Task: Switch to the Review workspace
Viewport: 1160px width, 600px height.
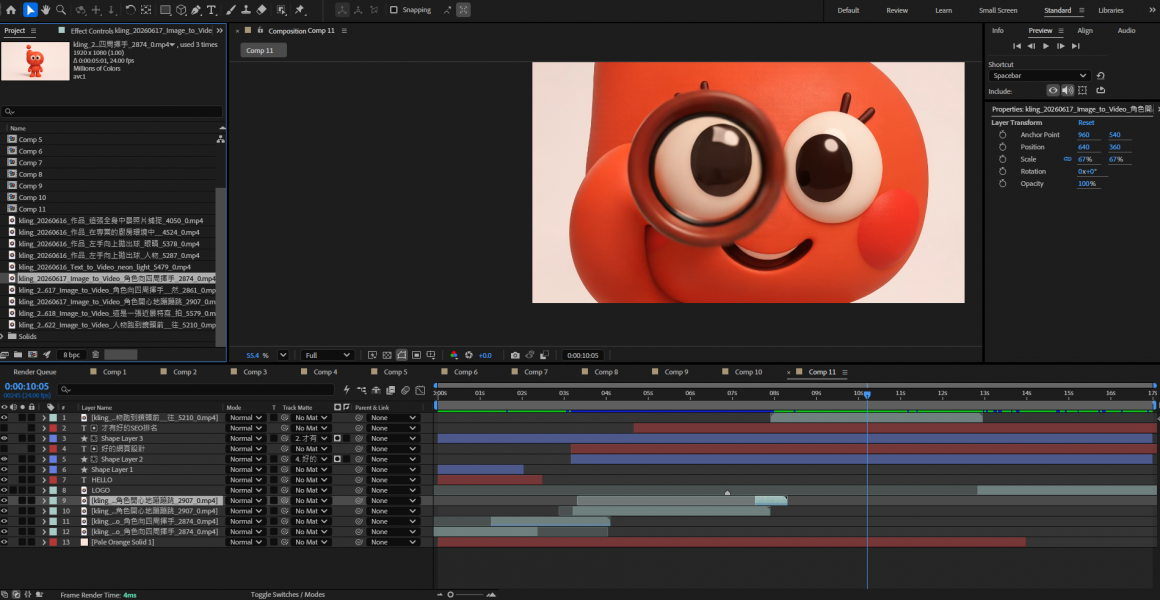Action: coord(897,10)
